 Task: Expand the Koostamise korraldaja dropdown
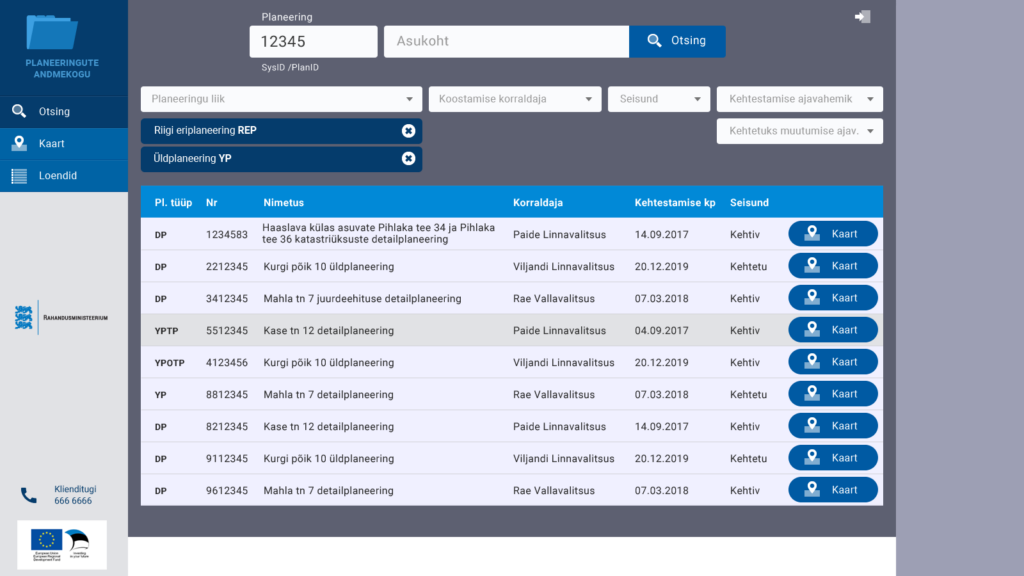515,99
